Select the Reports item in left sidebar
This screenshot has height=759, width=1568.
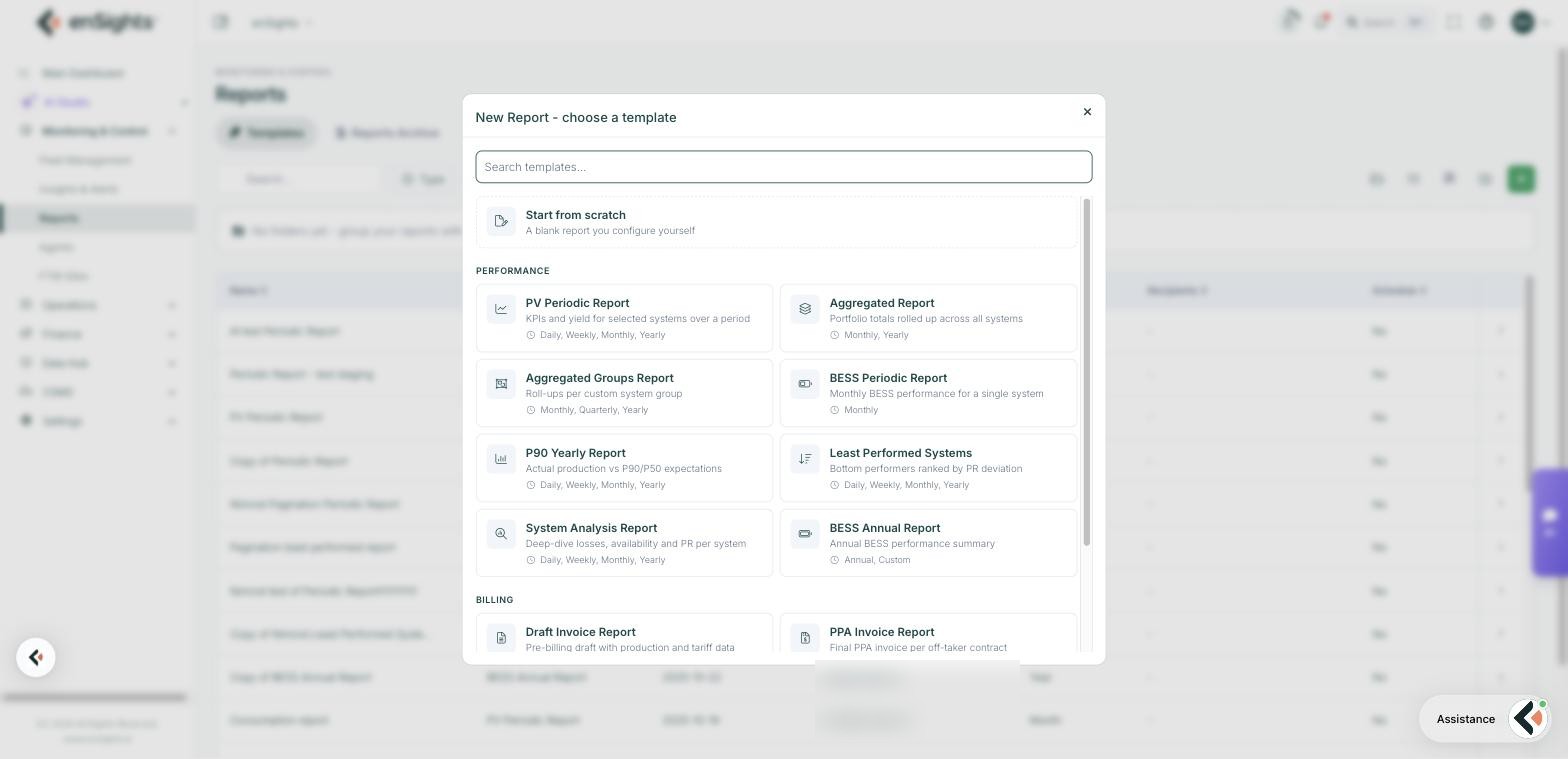[x=98, y=218]
